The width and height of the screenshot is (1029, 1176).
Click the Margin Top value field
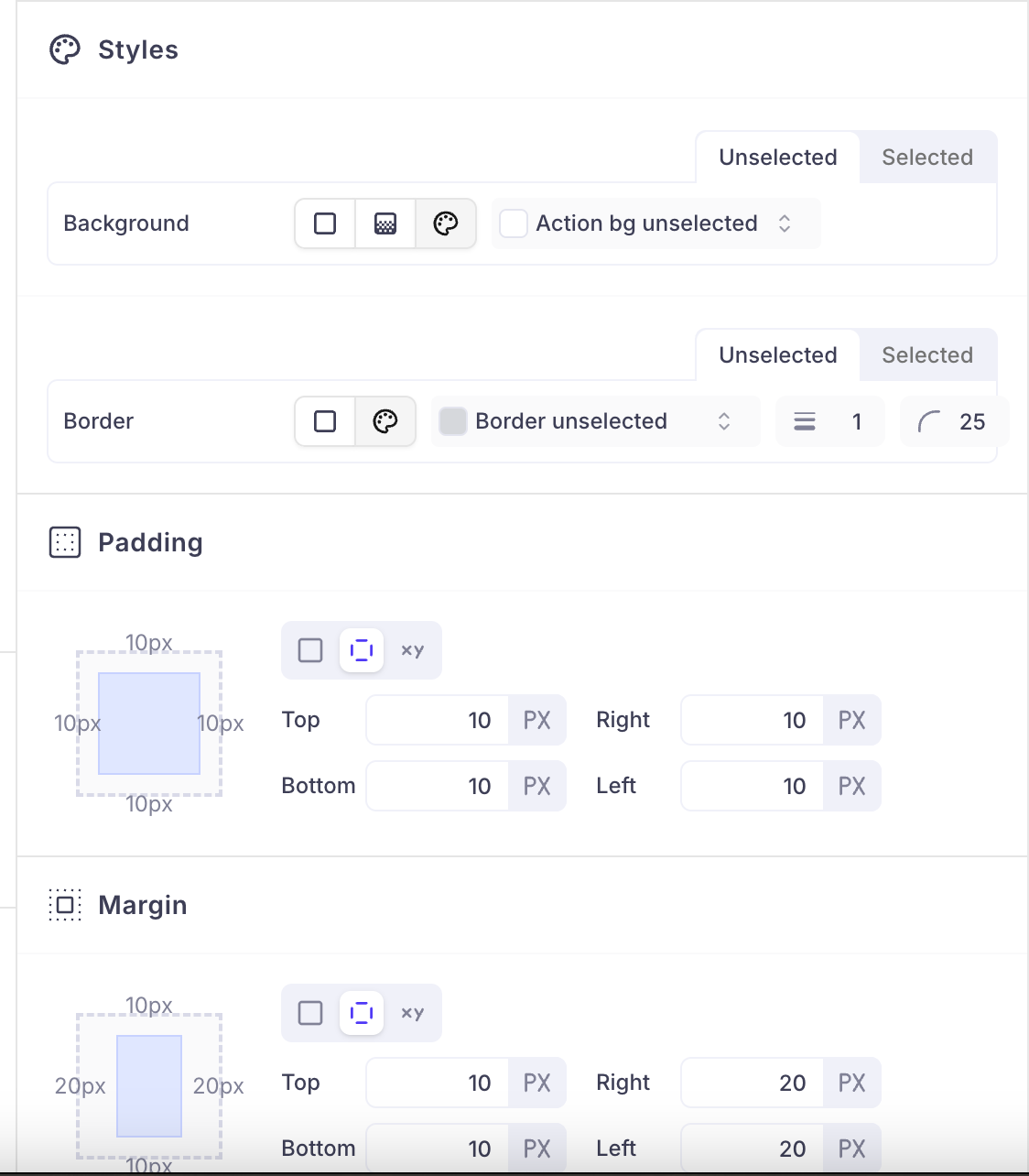pyautogui.click(x=438, y=1083)
